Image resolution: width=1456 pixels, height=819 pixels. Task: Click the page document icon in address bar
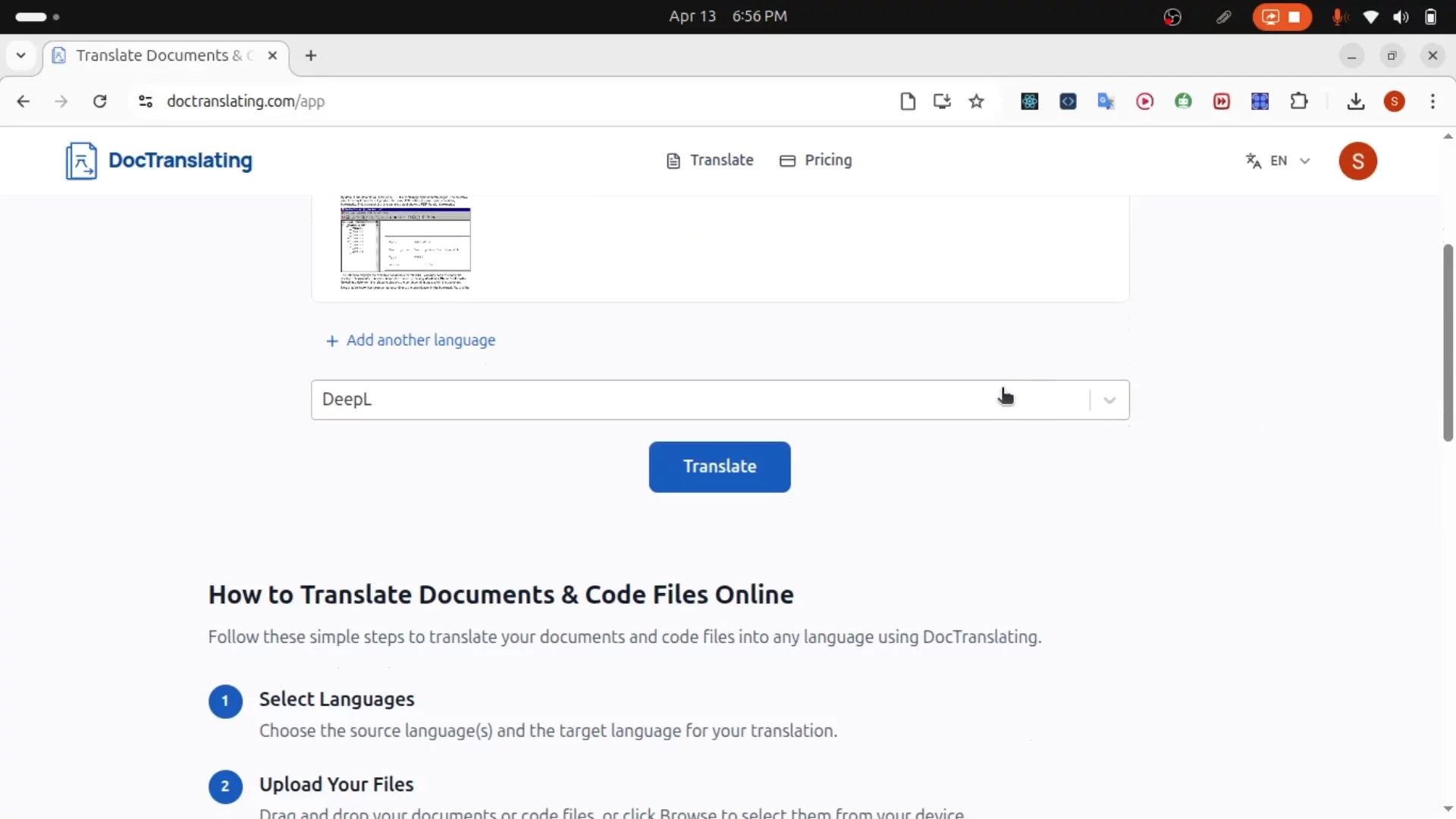[x=908, y=102]
